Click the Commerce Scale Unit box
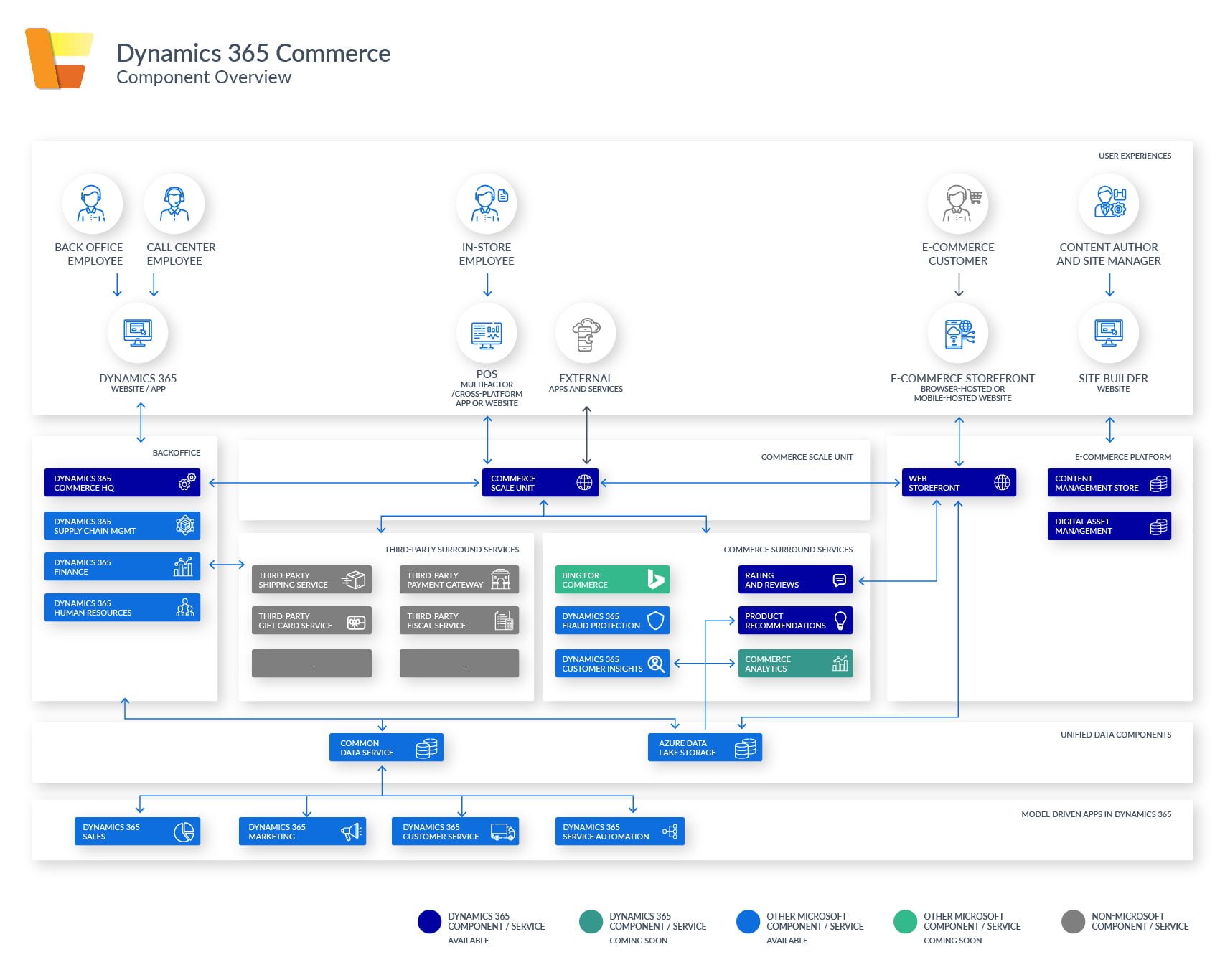Image resolution: width=1220 pixels, height=980 pixels. pyautogui.click(x=540, y=483)
